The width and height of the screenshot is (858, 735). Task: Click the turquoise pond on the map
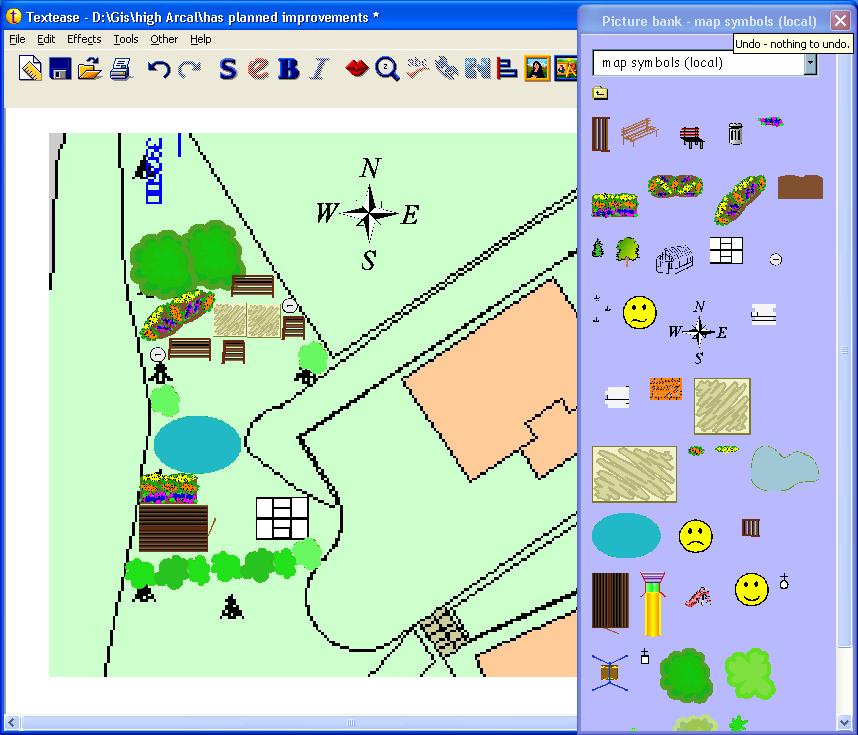[x=198, y=444]
